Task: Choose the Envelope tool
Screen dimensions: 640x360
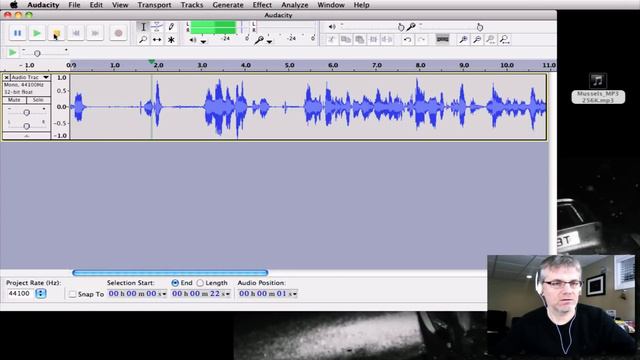Action: pyautogui.click(x=157, y=27)
